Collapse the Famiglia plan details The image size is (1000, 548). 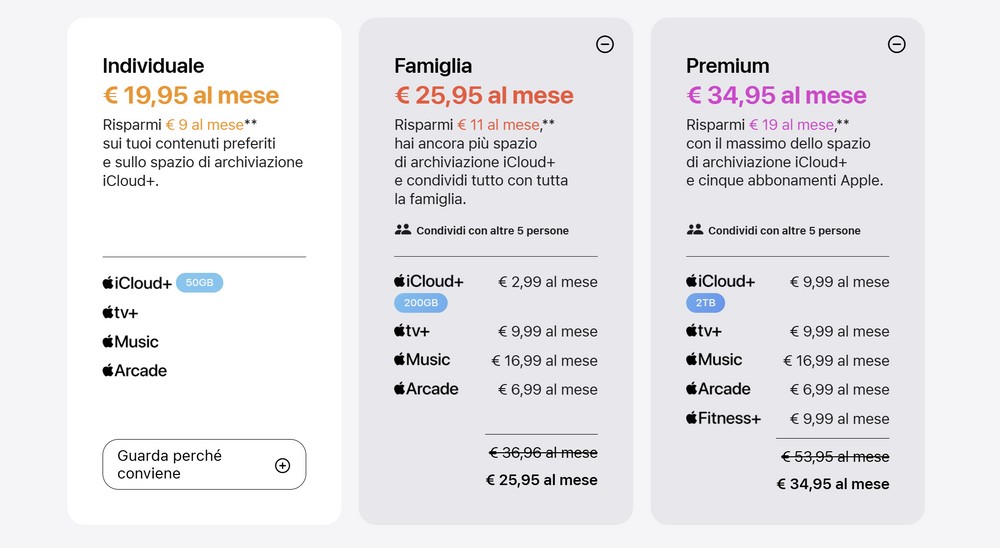(x=604, y=44)
